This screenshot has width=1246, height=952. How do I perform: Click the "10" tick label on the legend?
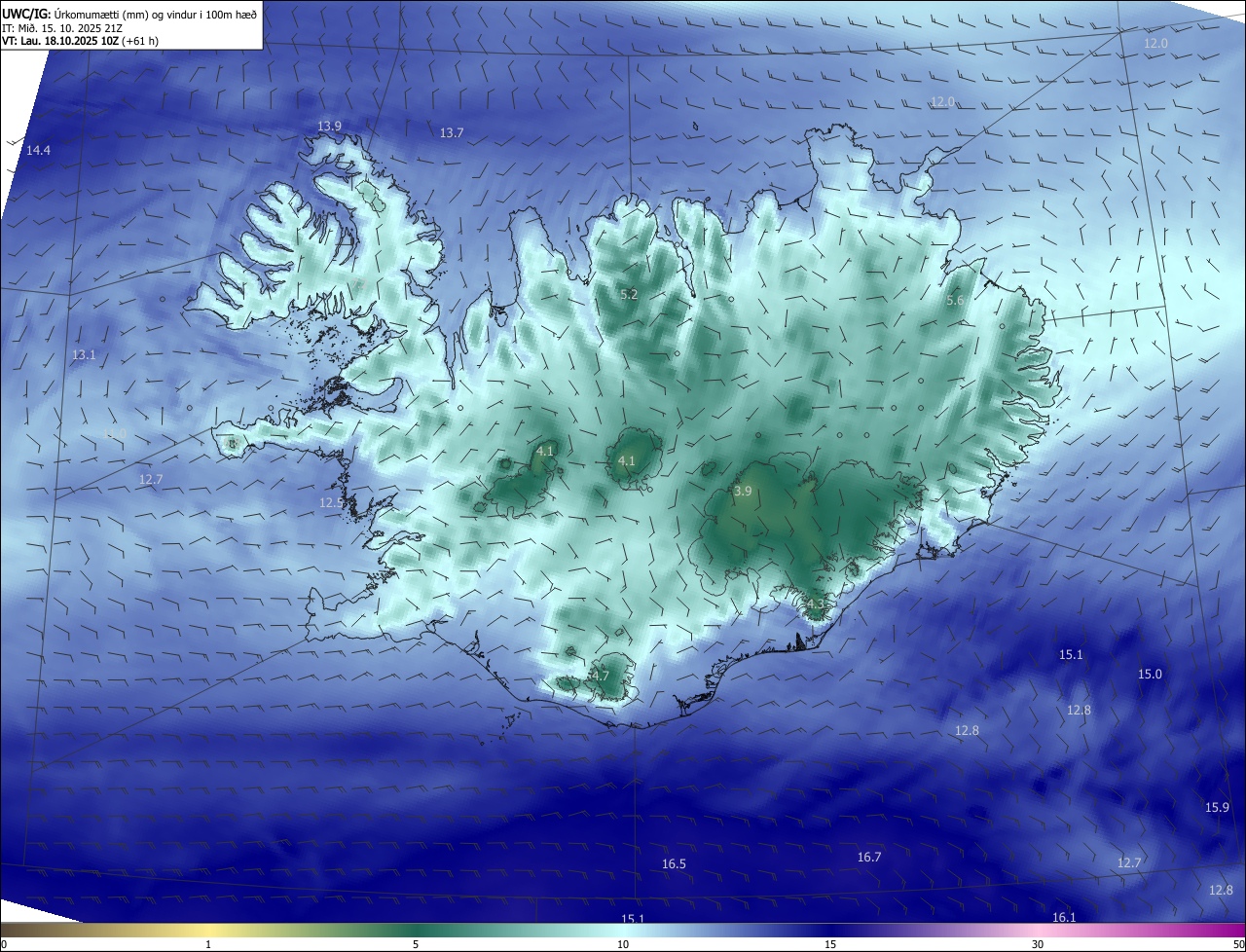tap(623, 944)
